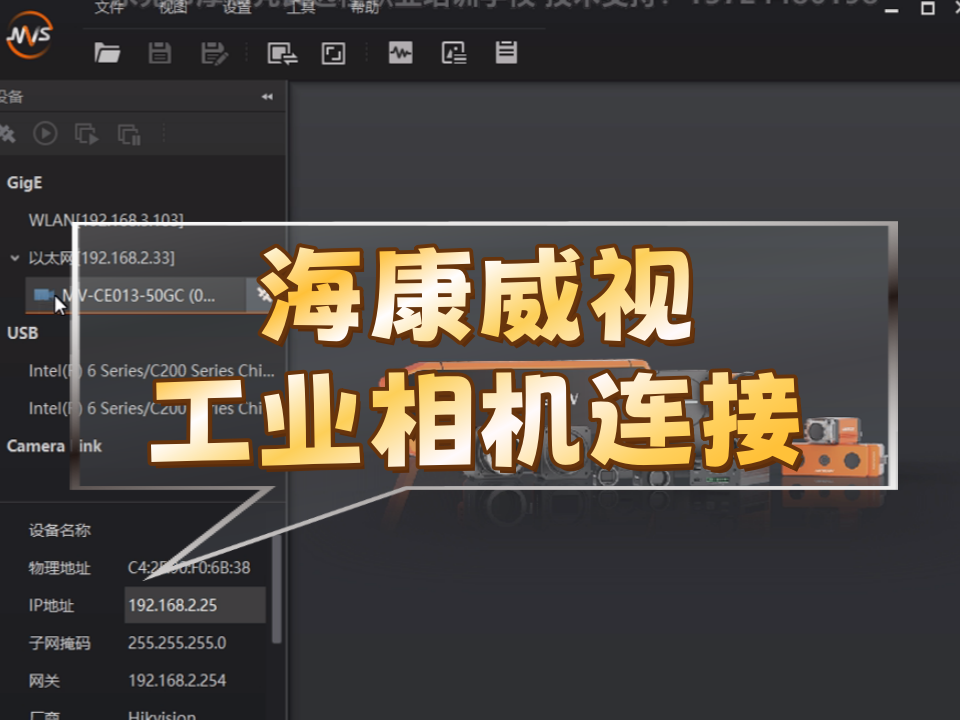Click the waveform monitor toolbar icon

(401, 53)
